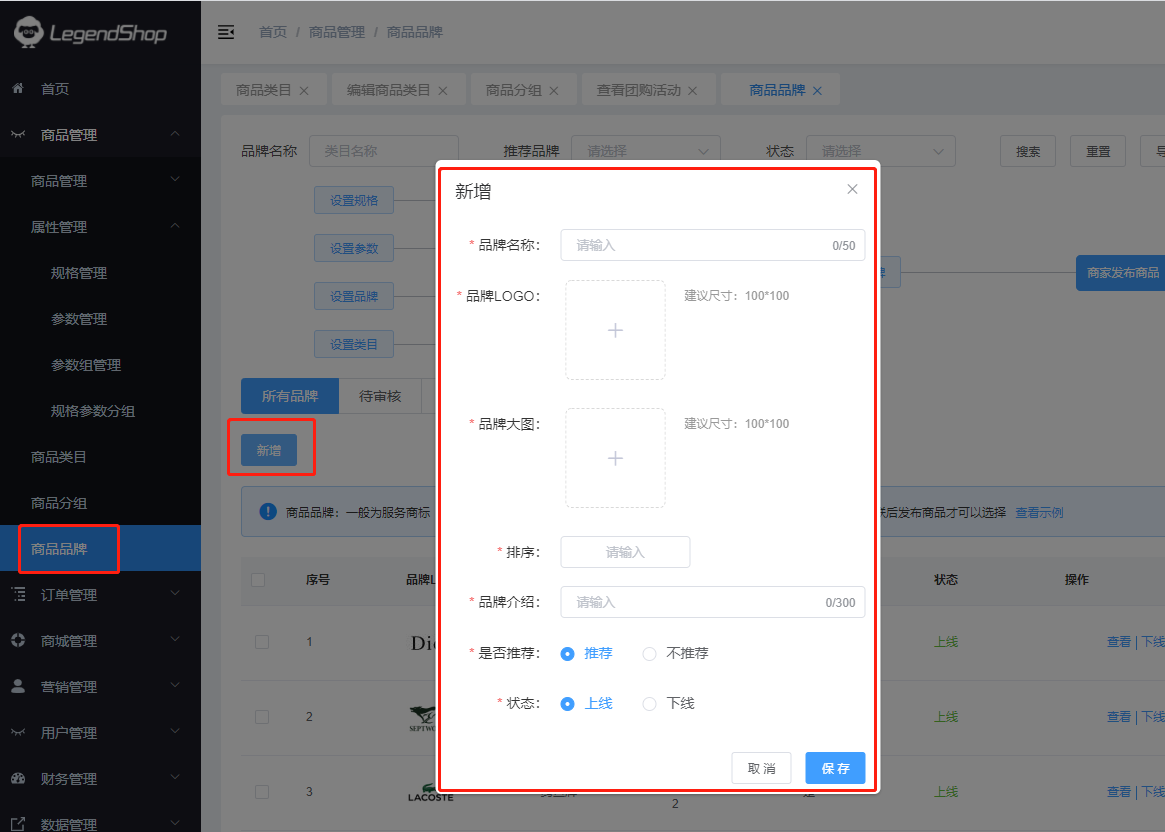Select the 上线 status radio
The height and width of the screenshot is (832, 1165).
(x=568, y=703)
